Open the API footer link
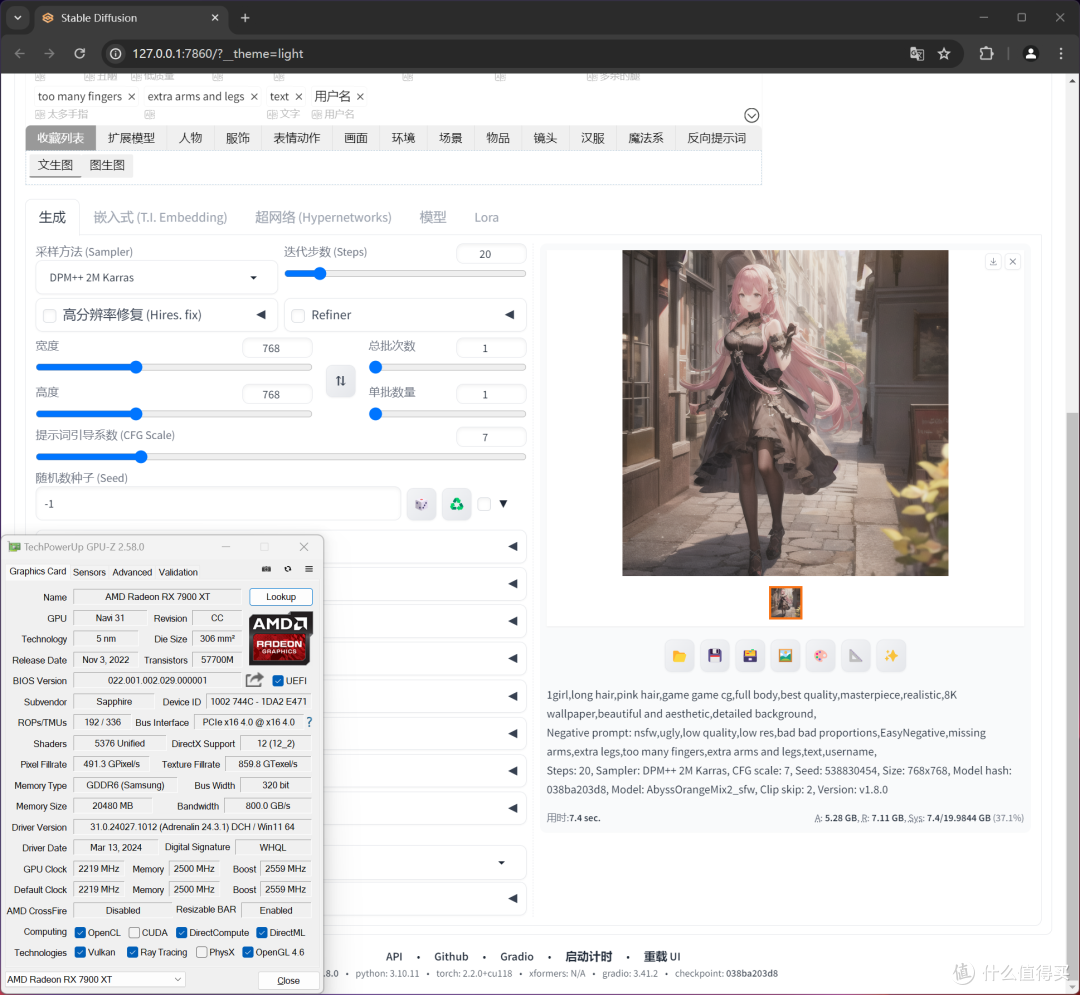 (394, 956)
